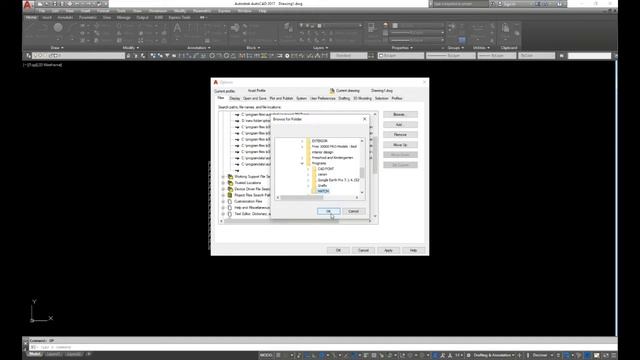This screenshot has width=640, height=360.
Task: Open Drafting & Annotation workspace switcher
Action: point(493,356)
